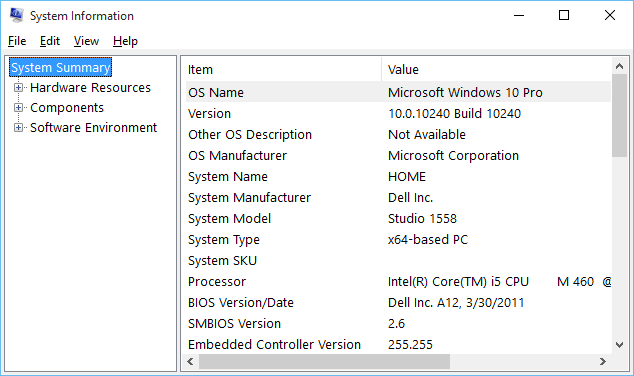Click the 10.0.10240 Build 10240 value
The width and height of the screenshot is (634, 376).
[454, 114]
